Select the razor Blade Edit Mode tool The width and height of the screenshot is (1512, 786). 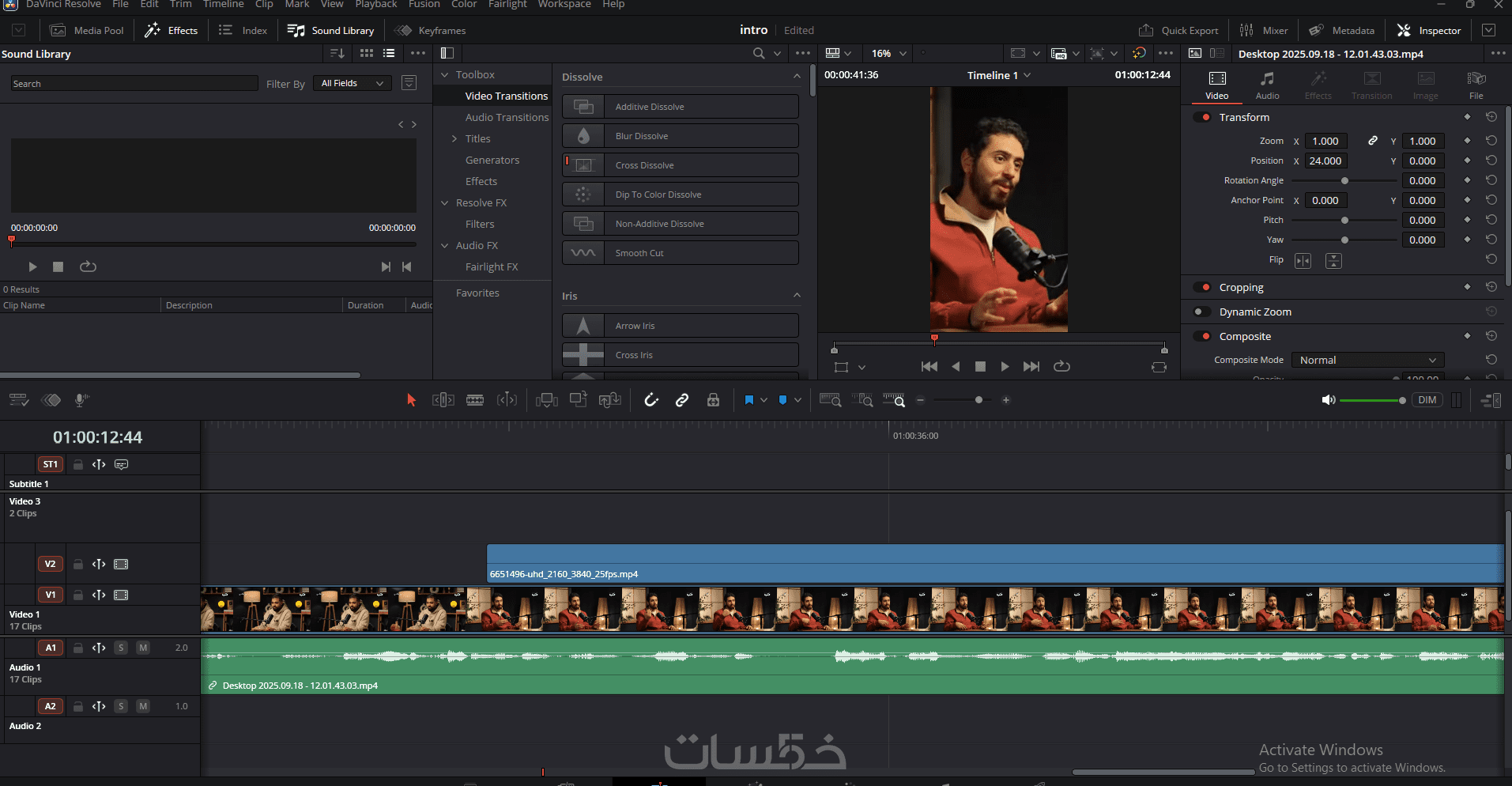(475, 400)
